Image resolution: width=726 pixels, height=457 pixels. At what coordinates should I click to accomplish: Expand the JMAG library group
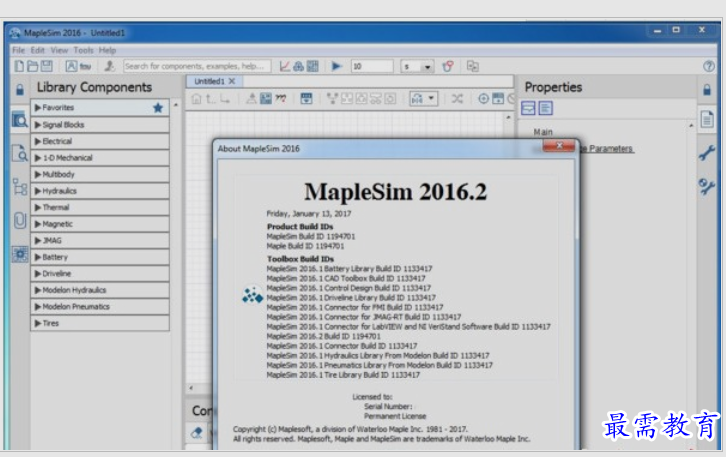[100, 240]
